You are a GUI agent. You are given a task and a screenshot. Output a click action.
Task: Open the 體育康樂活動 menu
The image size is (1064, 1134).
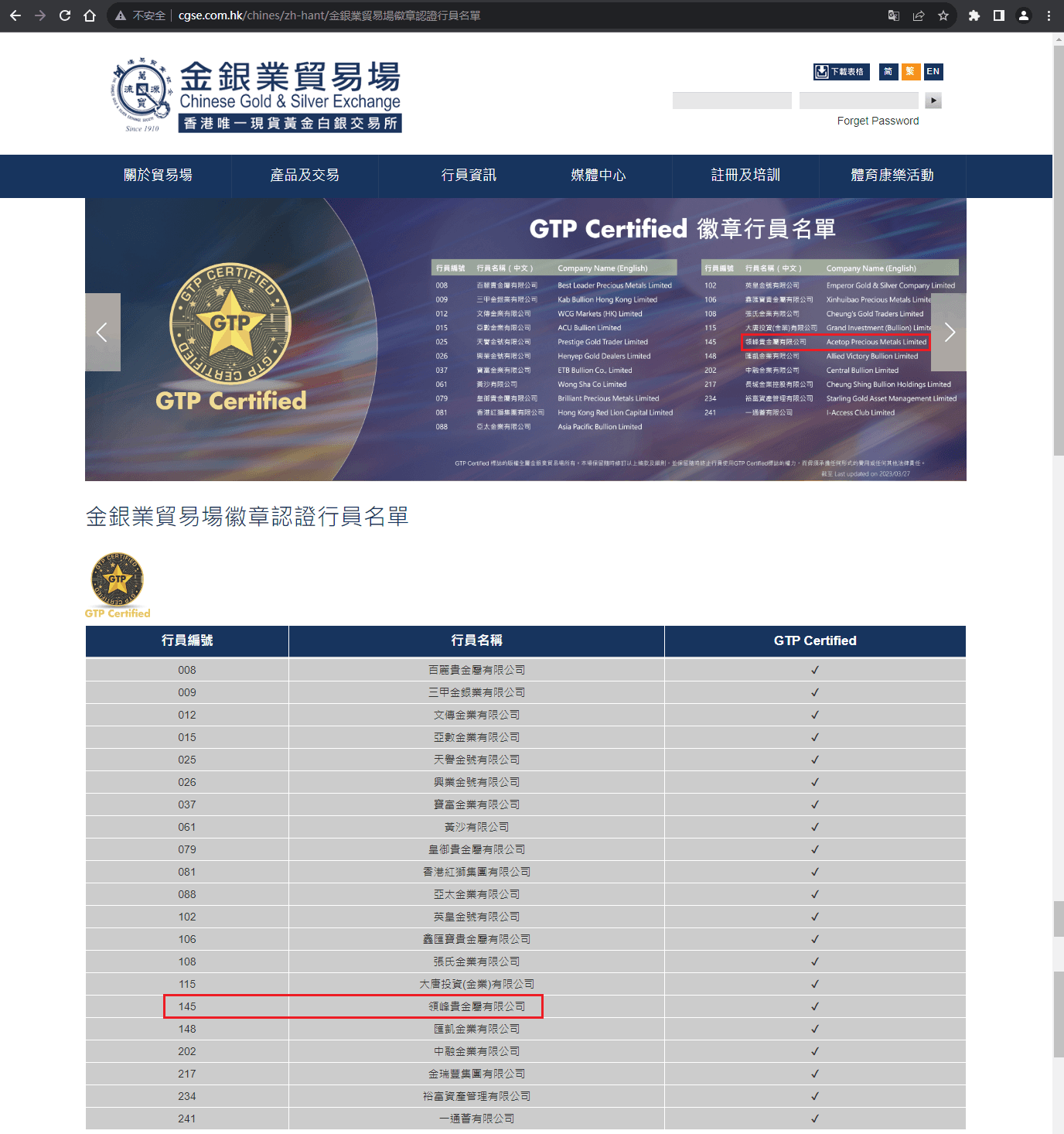point(892,176)
